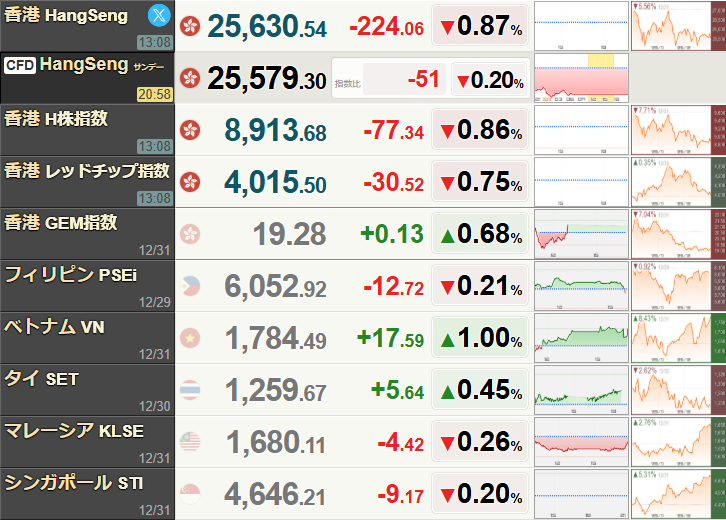
Task: Click the CFD price 25,579.30
Action: tap(267, 78)
